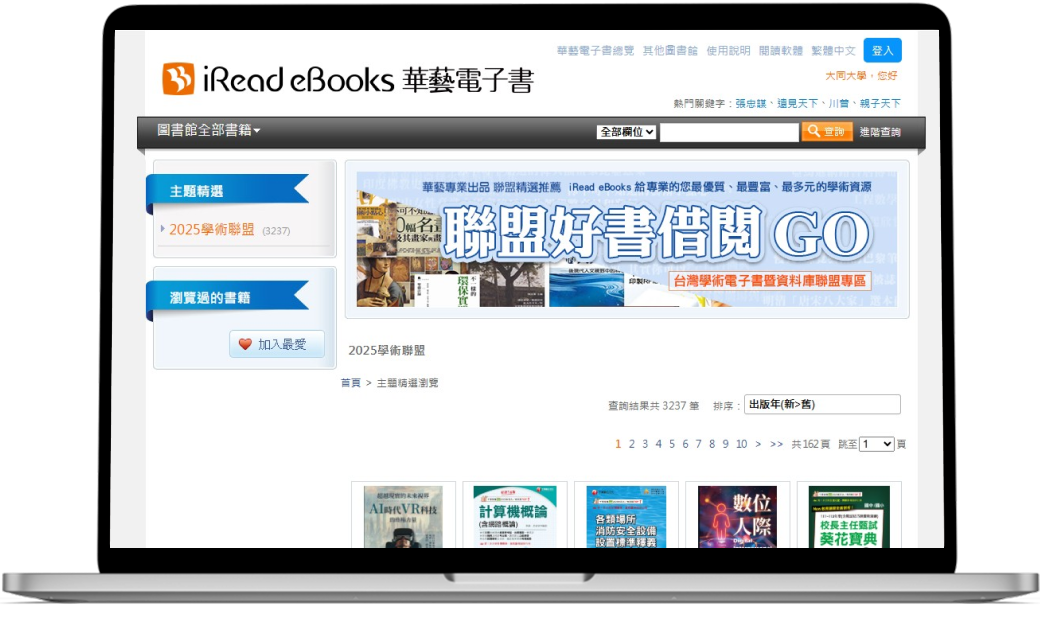This screenshot has height=618, width=1040.
Task: Click the orange search 查詢 button
Action: [826, 131]
